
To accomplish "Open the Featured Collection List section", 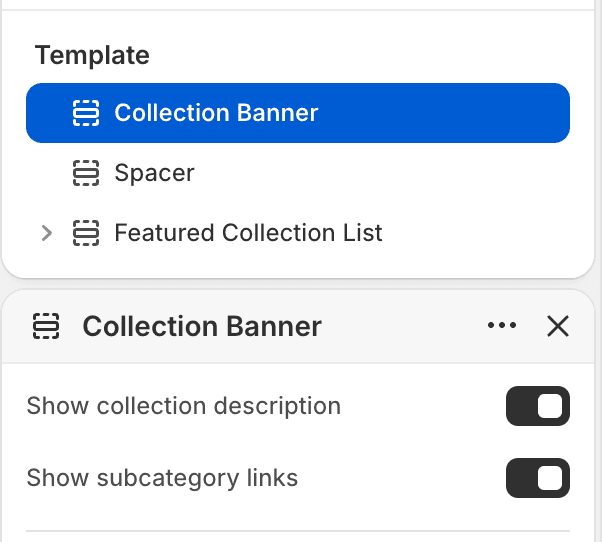I will click(298, 233).
